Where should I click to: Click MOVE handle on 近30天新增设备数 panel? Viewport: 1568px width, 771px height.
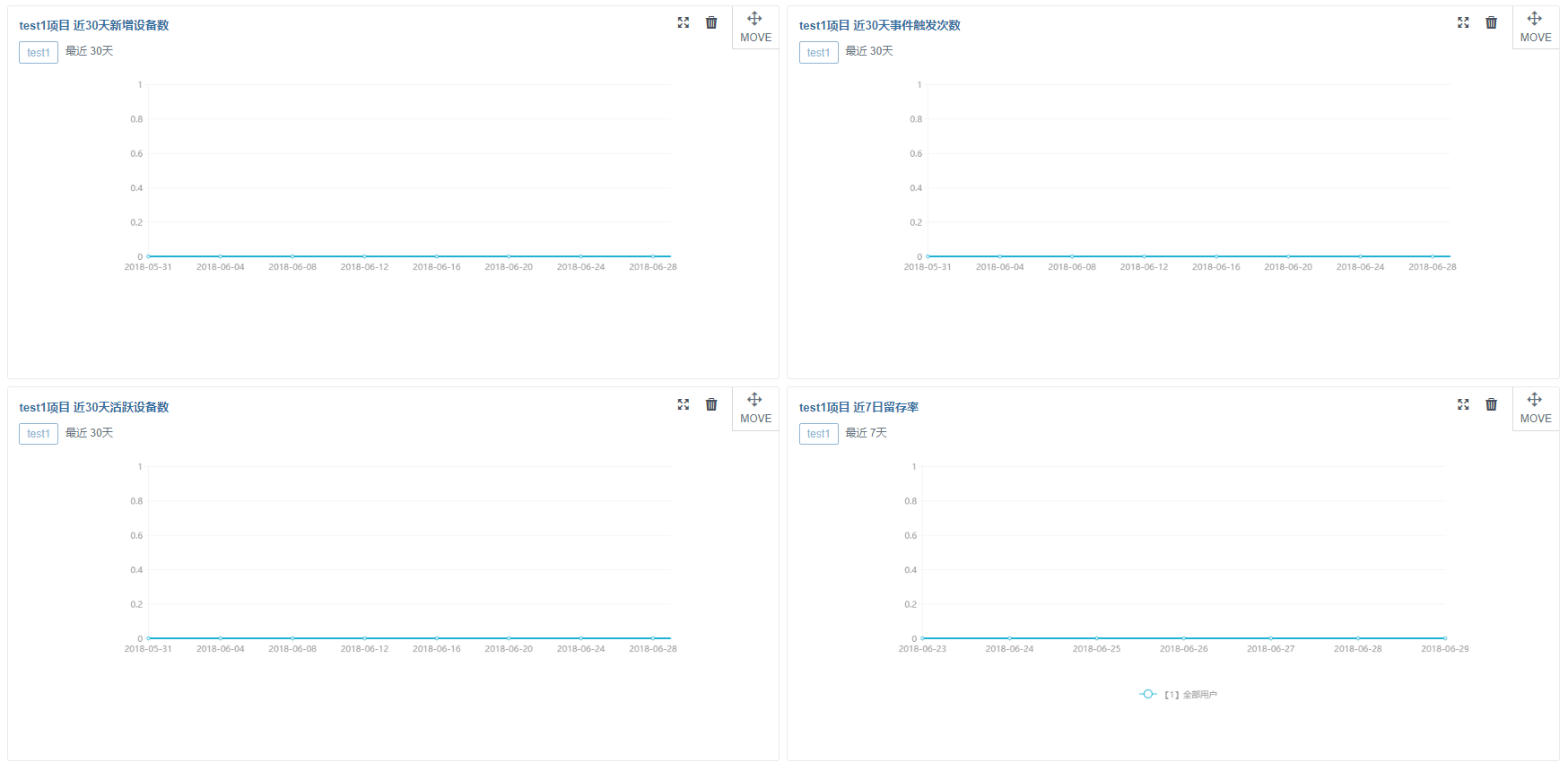click(755, 28)
